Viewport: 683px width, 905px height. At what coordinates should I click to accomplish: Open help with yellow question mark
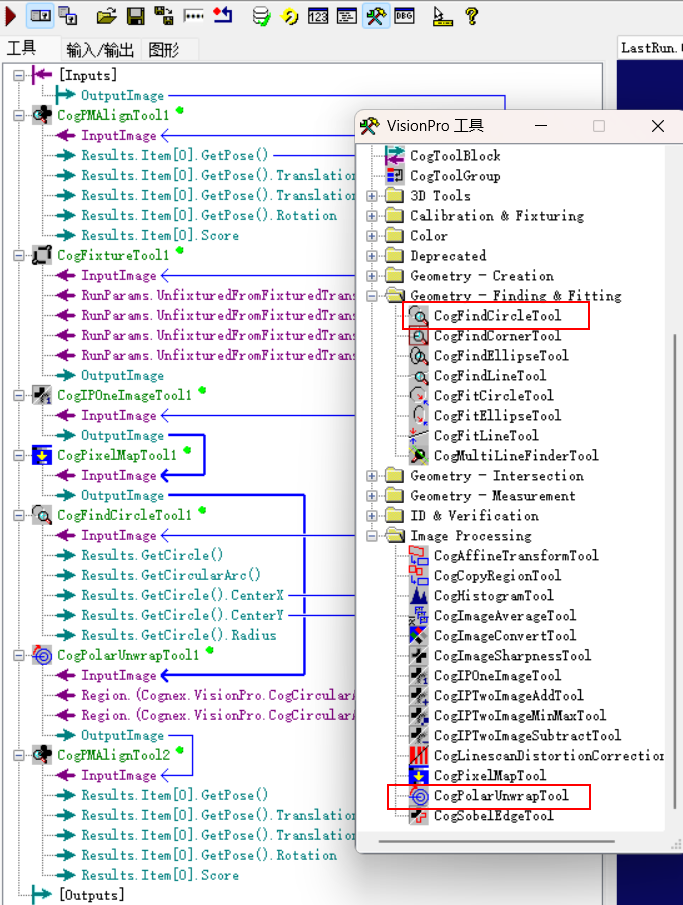point(471,16)
